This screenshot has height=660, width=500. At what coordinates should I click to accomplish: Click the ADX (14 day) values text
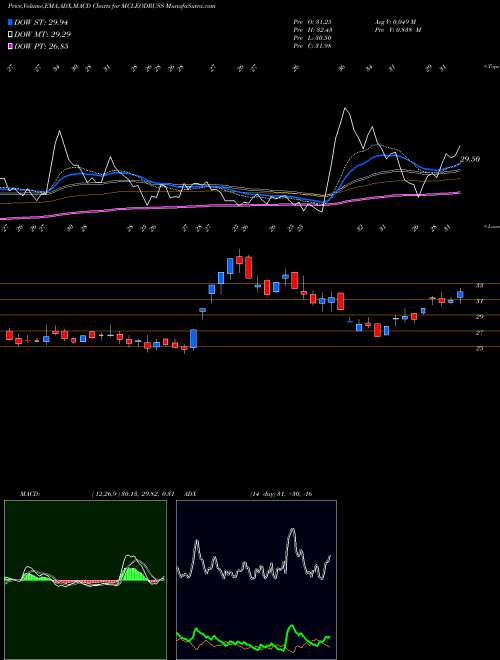281,494
